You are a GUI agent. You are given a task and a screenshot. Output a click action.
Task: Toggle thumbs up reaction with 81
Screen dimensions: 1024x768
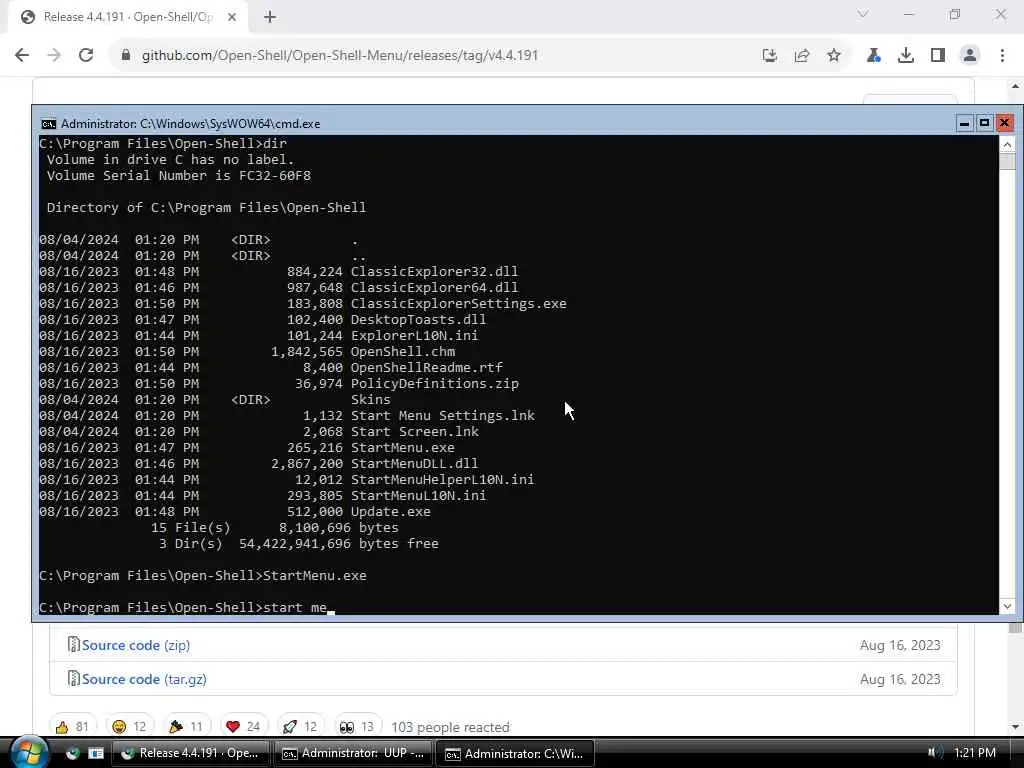[72, 727]
